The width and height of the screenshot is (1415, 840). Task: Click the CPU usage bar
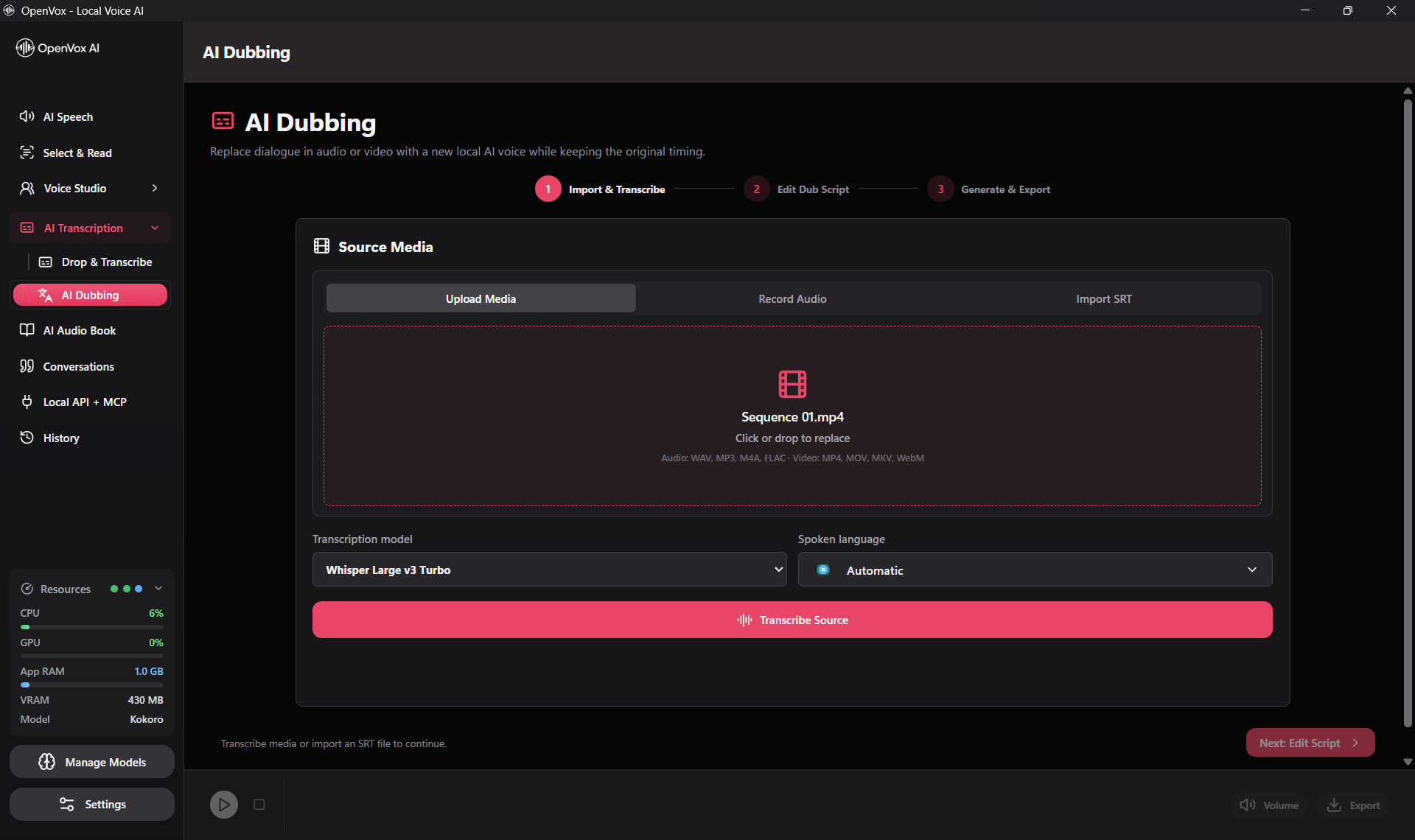(92, 627)
